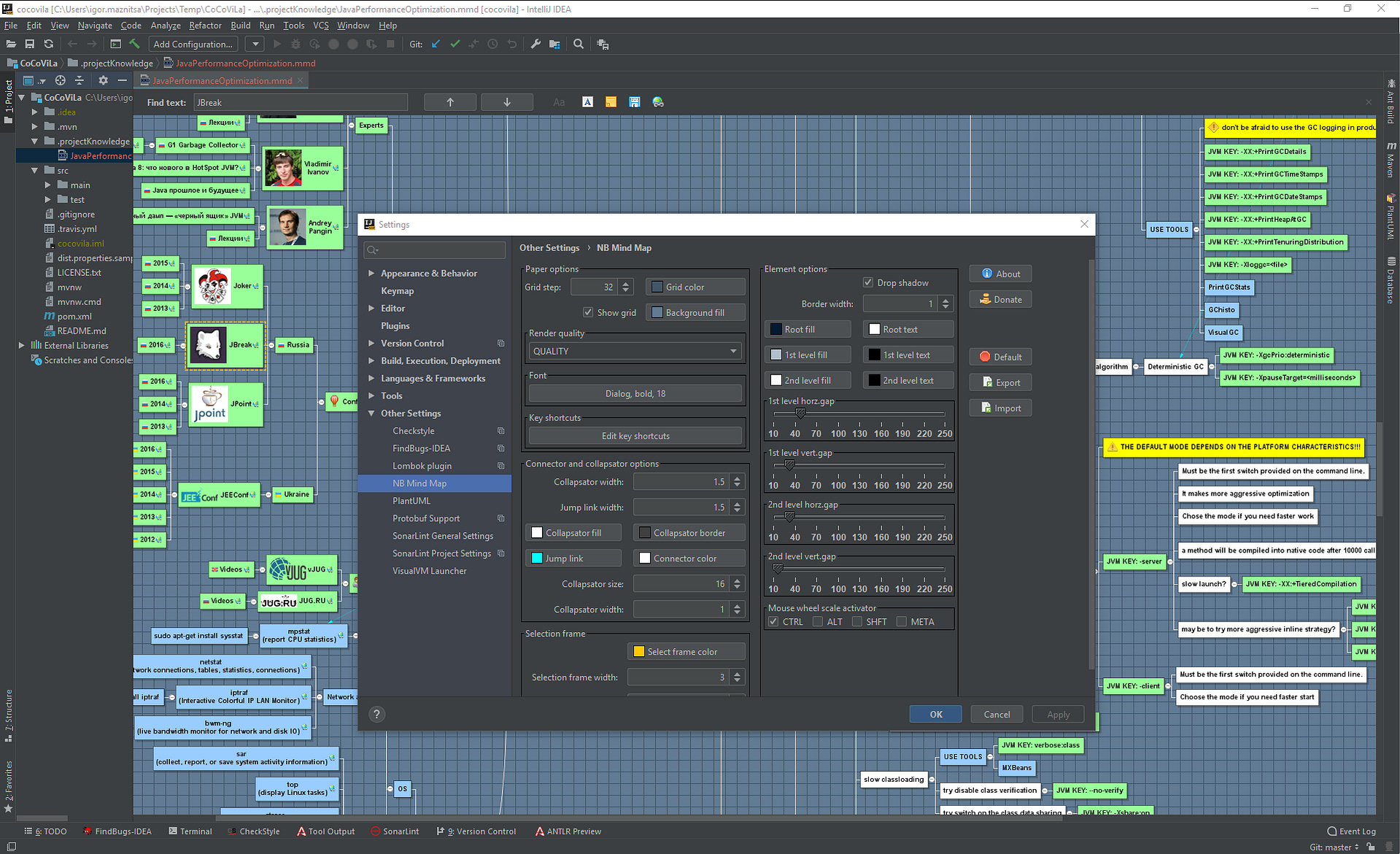Enable the SHFT mouse wheel activator checkbox

[x=857, y=622]
